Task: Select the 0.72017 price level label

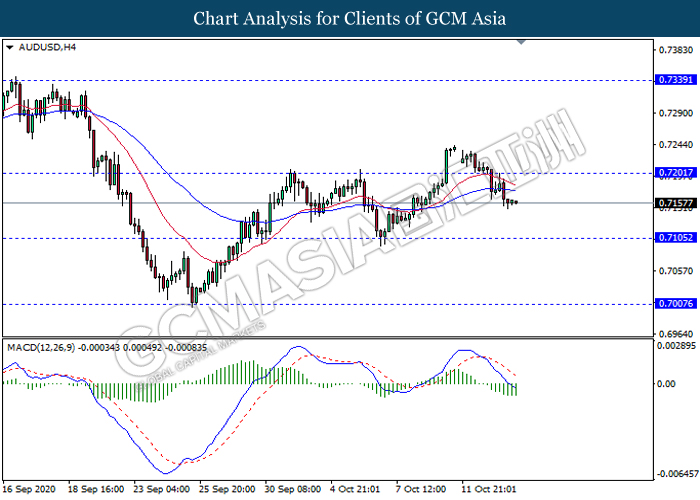Action: (x=676, y=172)
